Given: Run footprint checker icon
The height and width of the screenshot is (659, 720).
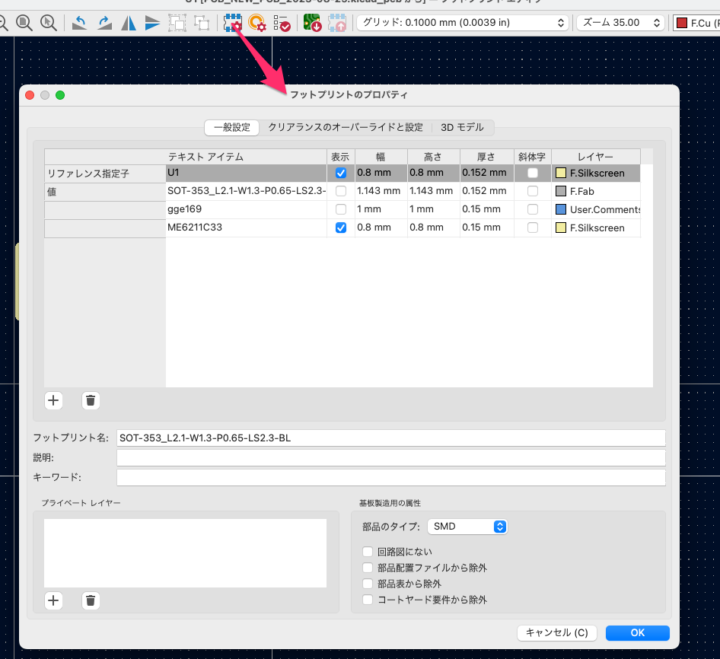Looking at the screenshot, I should (282, 22).
